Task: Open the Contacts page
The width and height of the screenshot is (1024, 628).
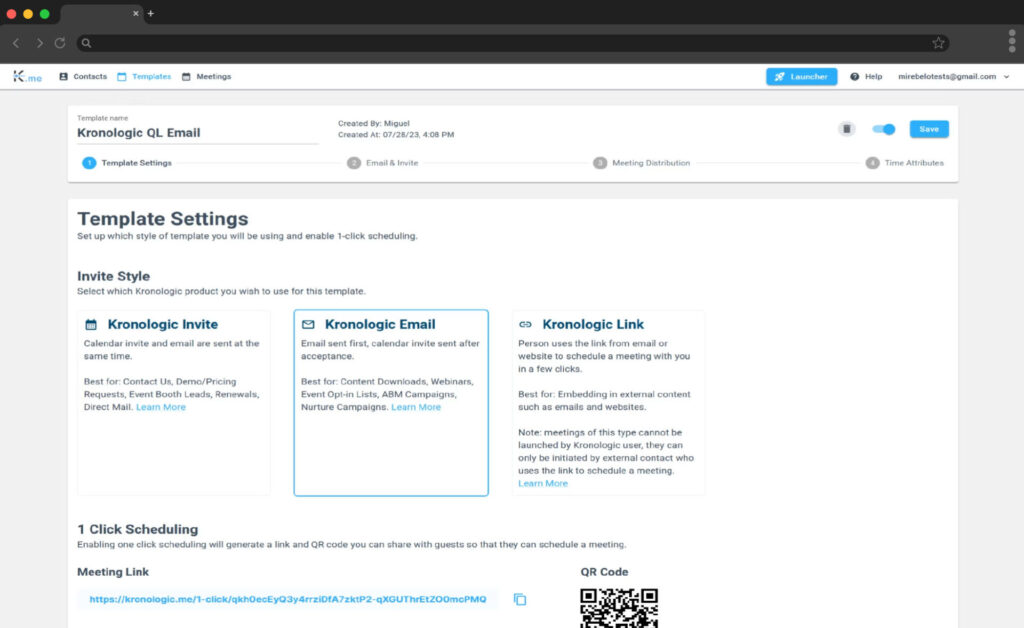Action: [83, 76]
